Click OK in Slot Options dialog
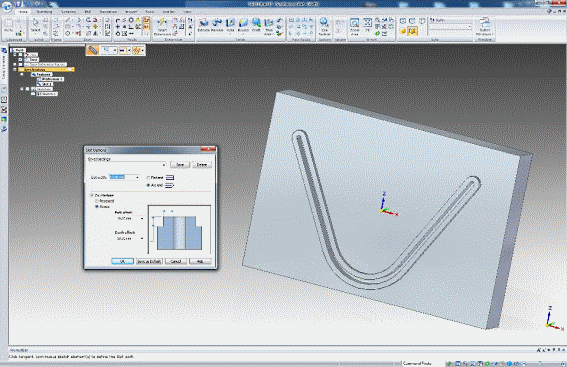 [x=122, y=261]
